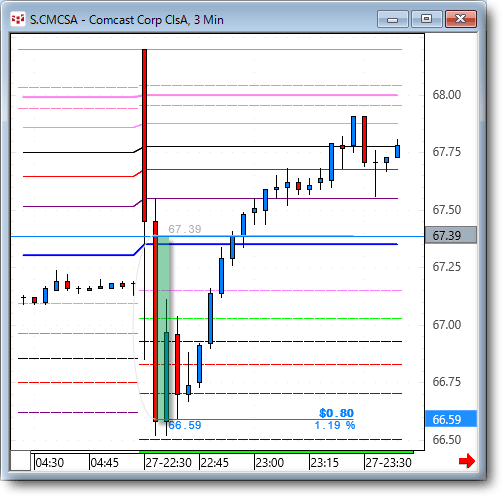504x498 pixels.
Task: Click the 67.50 price scale label
Action: click(447, 210)
